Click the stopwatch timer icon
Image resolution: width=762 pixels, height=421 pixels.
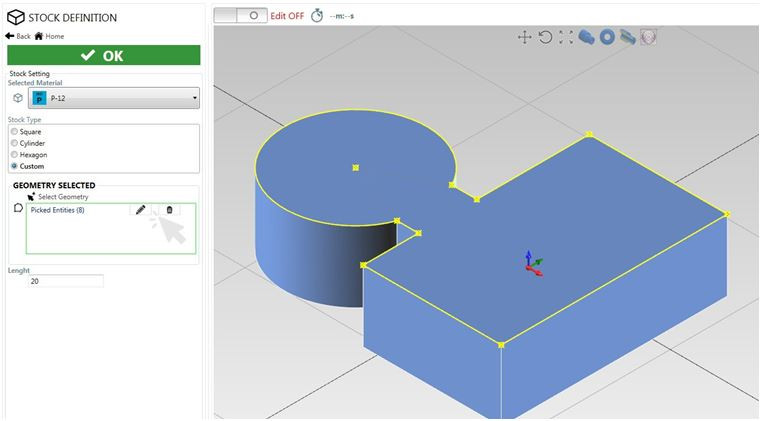point(317,16)
